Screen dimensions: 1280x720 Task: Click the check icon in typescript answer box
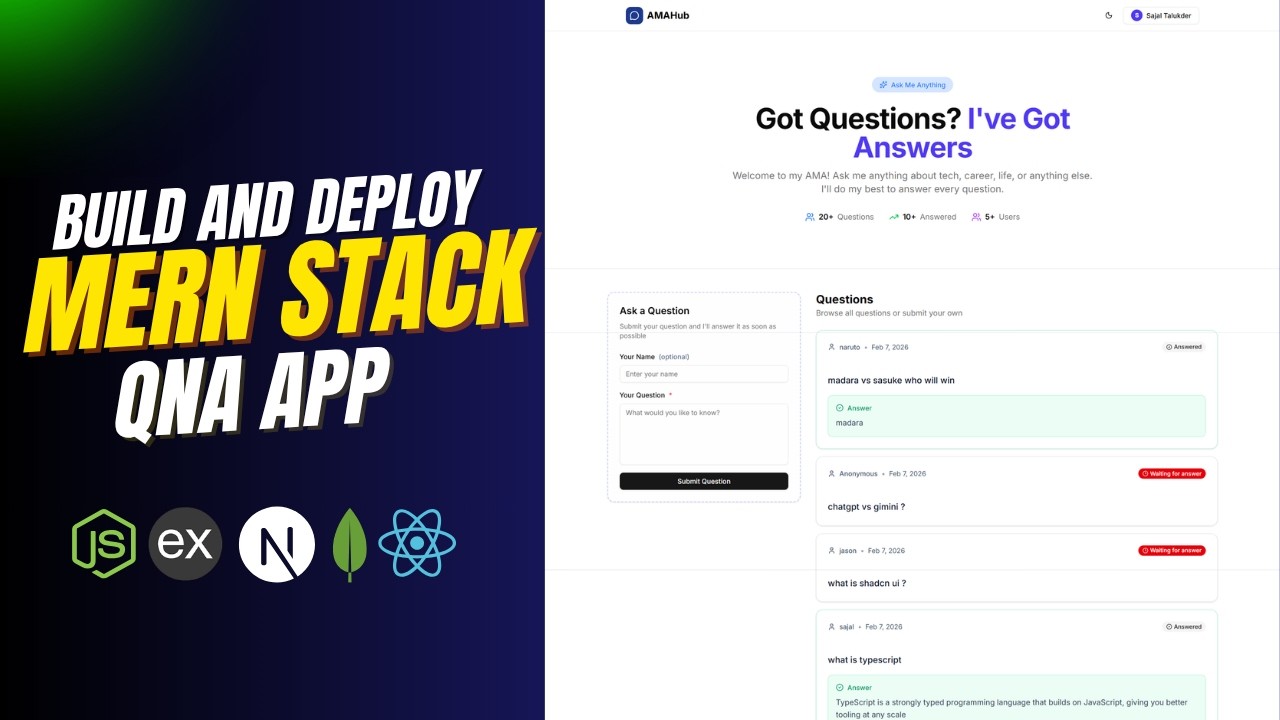840,688
